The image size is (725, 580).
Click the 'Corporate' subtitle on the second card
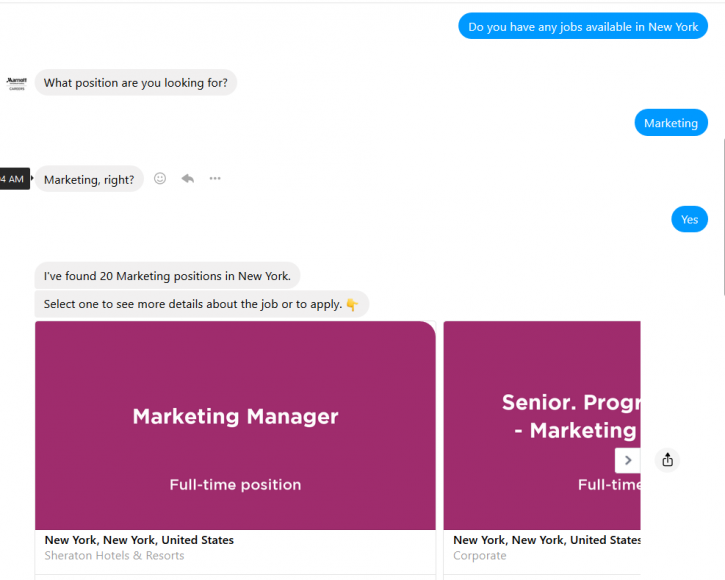(480, 556)
